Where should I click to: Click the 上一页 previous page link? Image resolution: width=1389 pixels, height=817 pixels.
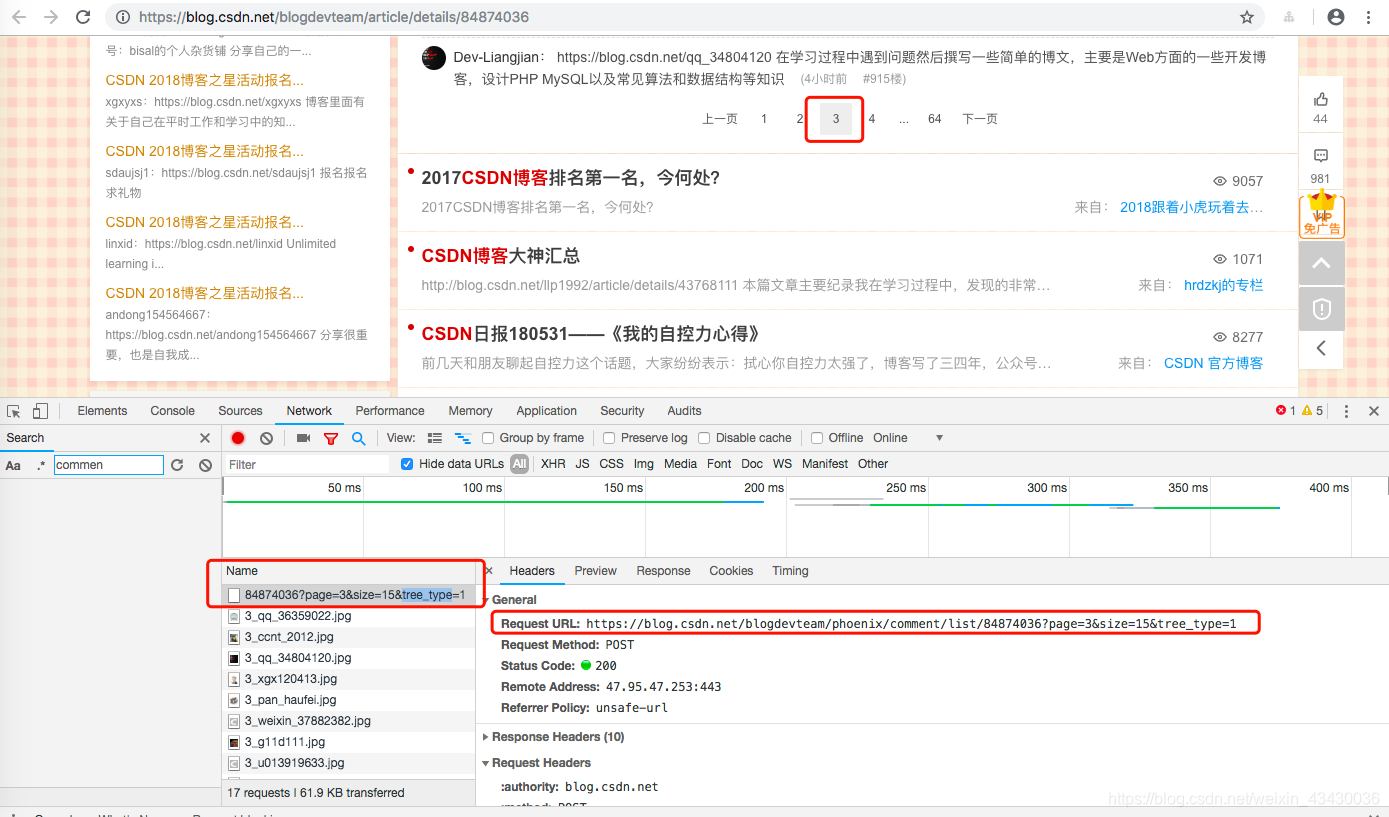[x=720, y=119]
